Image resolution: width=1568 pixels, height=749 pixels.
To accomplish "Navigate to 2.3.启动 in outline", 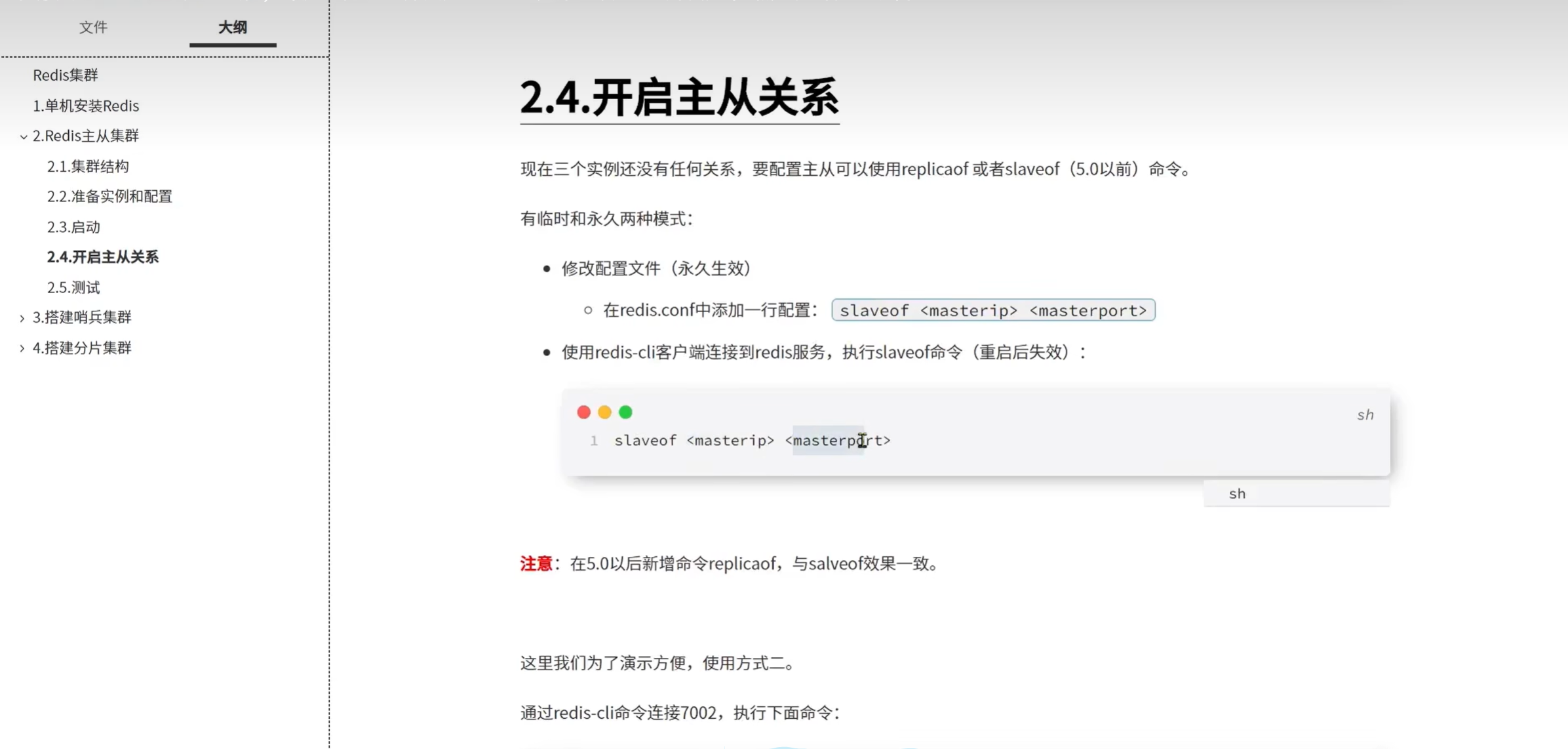I will (73, 227).
